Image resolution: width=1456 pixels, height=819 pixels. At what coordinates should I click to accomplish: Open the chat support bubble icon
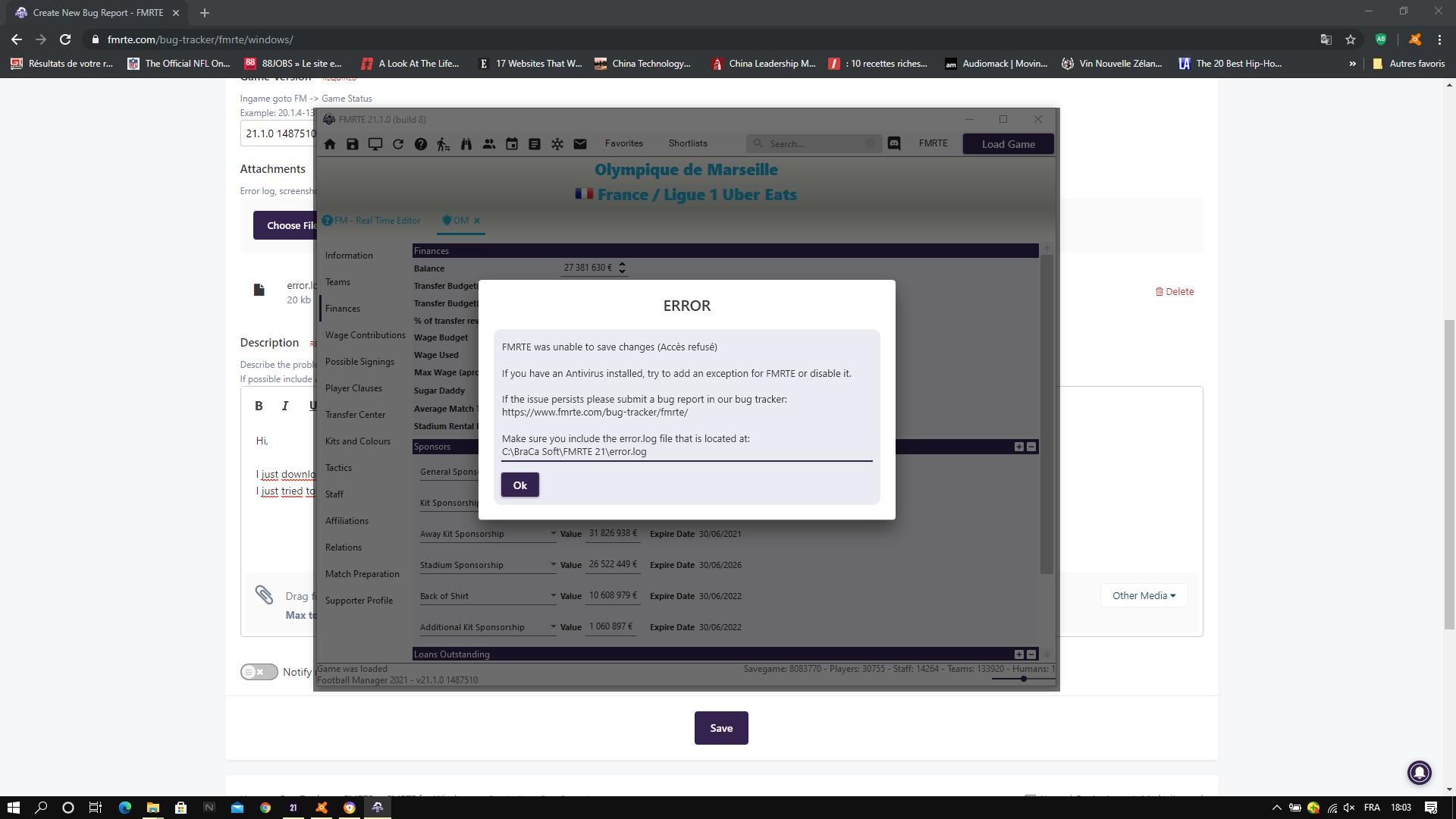pos(1420,773)
